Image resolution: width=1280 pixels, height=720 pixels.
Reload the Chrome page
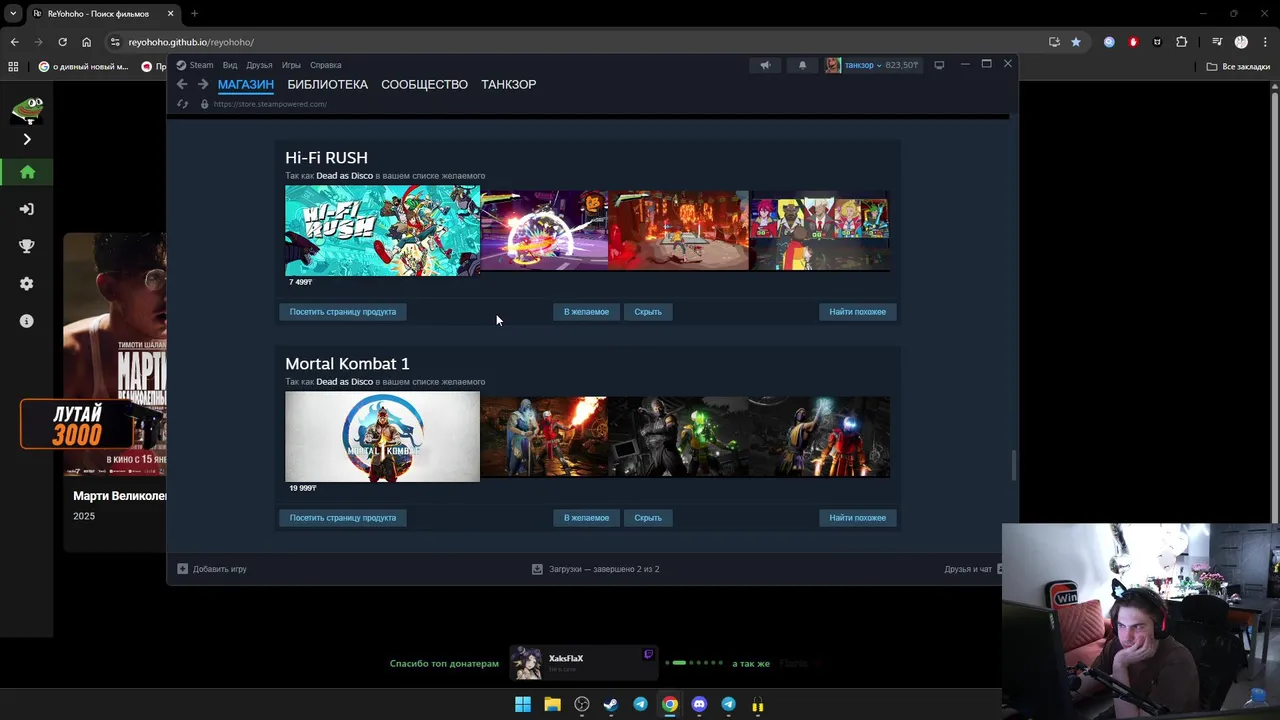coord(62,42)
